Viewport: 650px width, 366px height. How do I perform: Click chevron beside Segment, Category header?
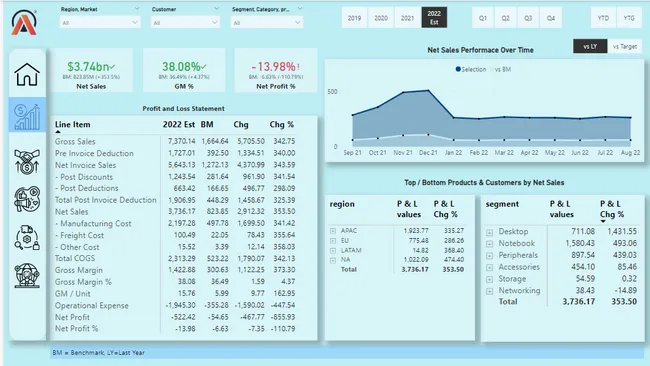coord(300,8)
